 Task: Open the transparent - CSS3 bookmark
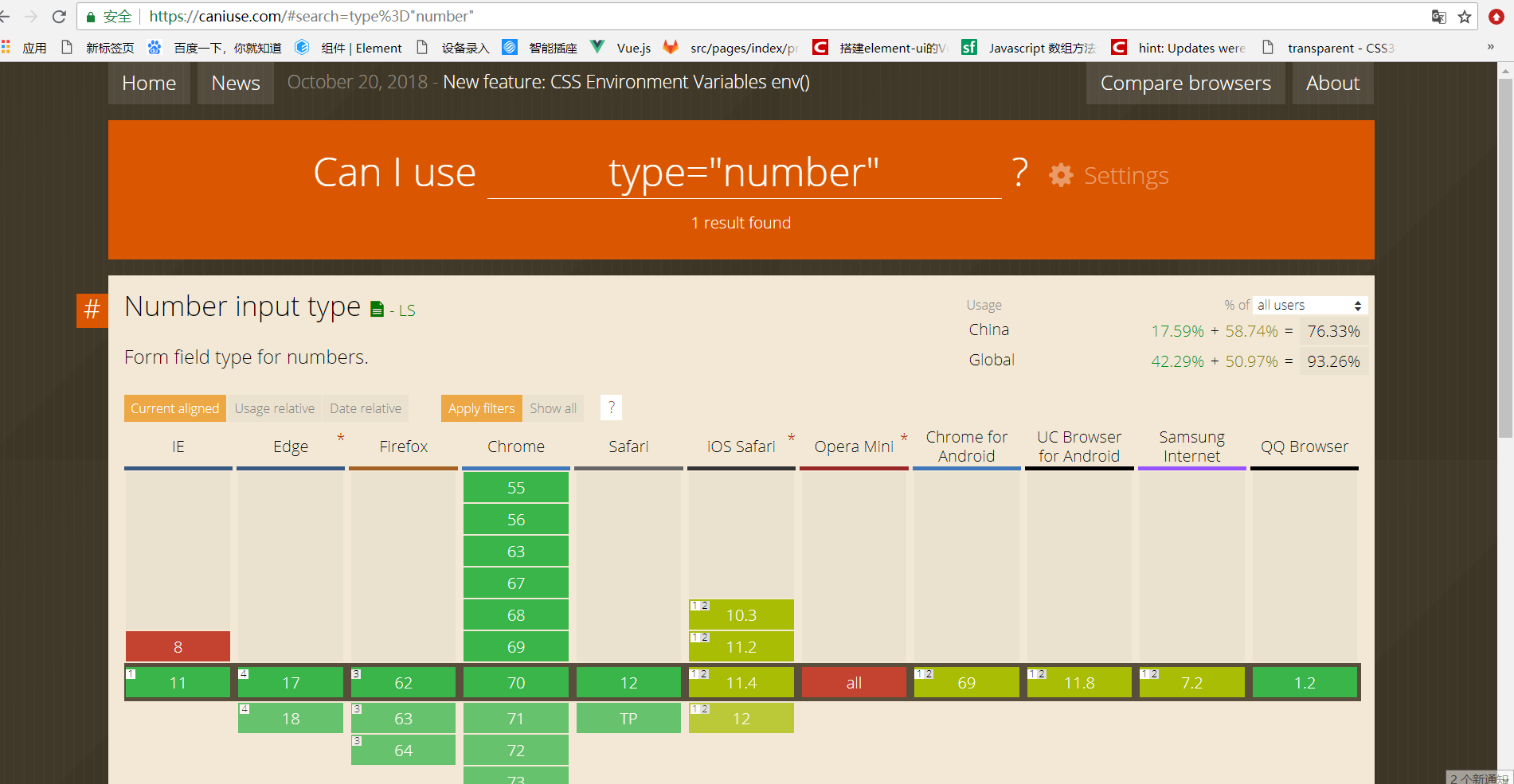[1328, 48]
